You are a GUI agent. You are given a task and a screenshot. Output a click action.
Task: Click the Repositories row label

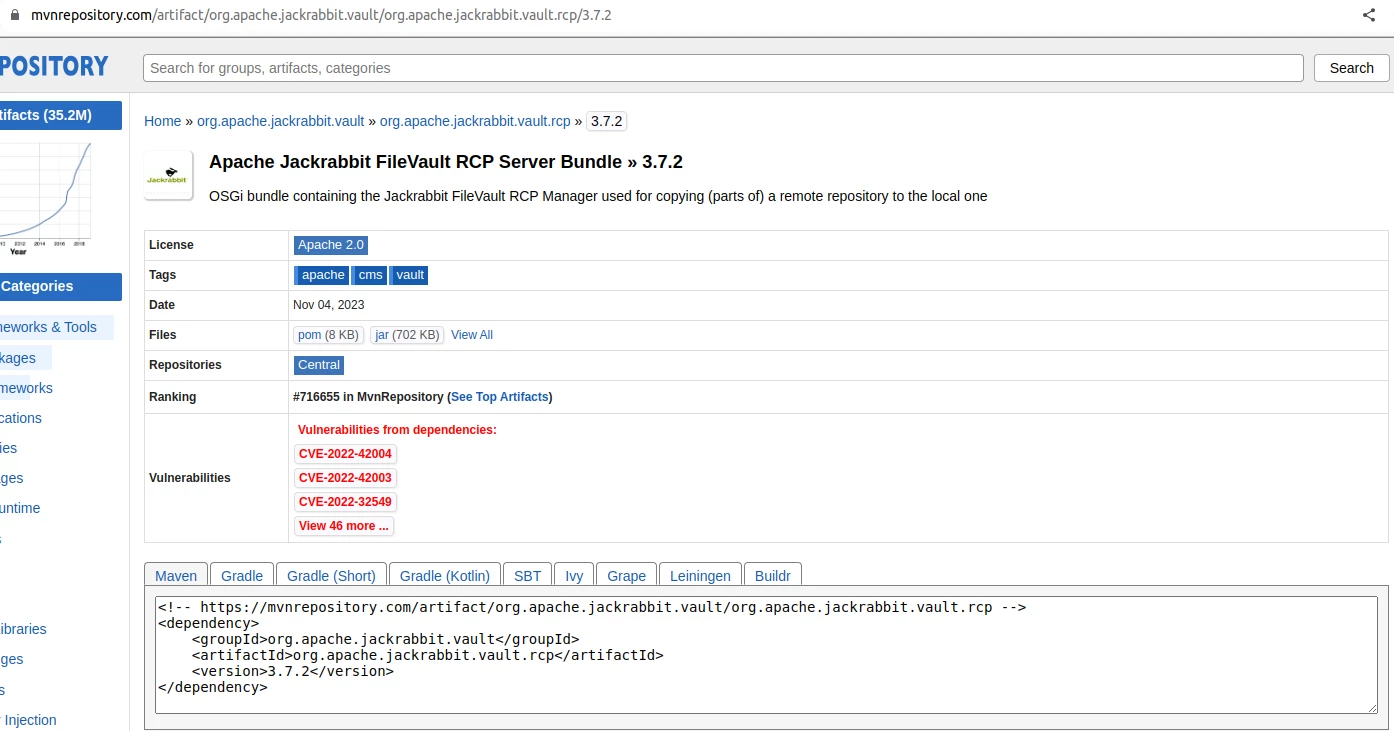(x=185, y=365)
